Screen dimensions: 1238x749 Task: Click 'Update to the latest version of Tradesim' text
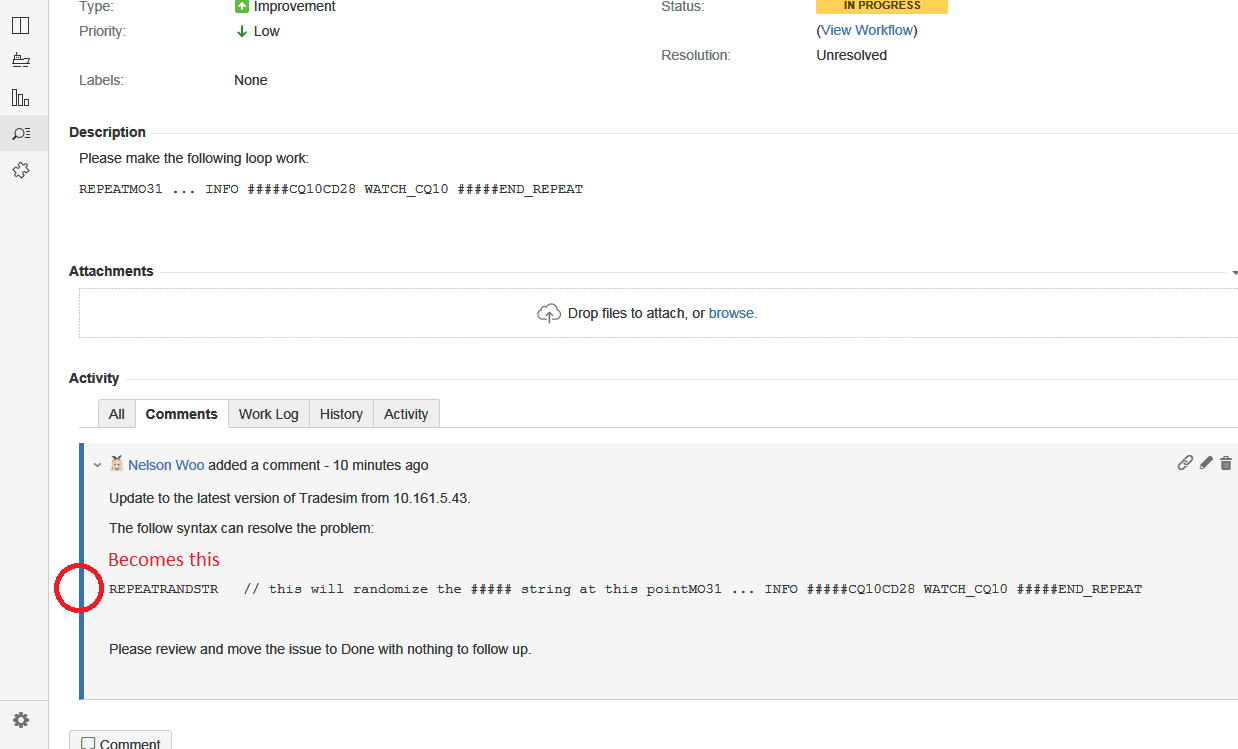[x=290, y=498]
